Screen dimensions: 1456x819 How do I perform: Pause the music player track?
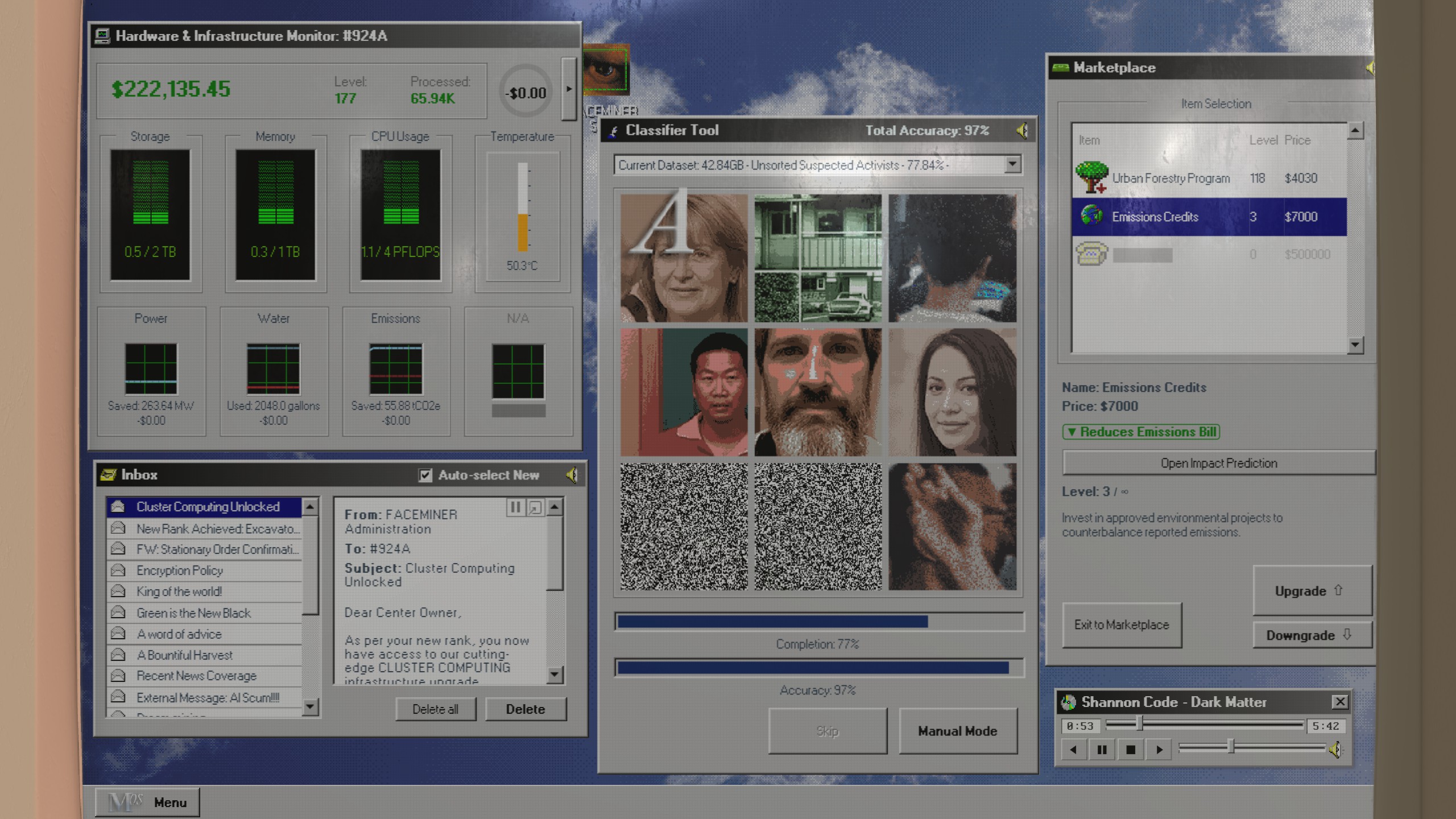click(x=1102, y=750)
